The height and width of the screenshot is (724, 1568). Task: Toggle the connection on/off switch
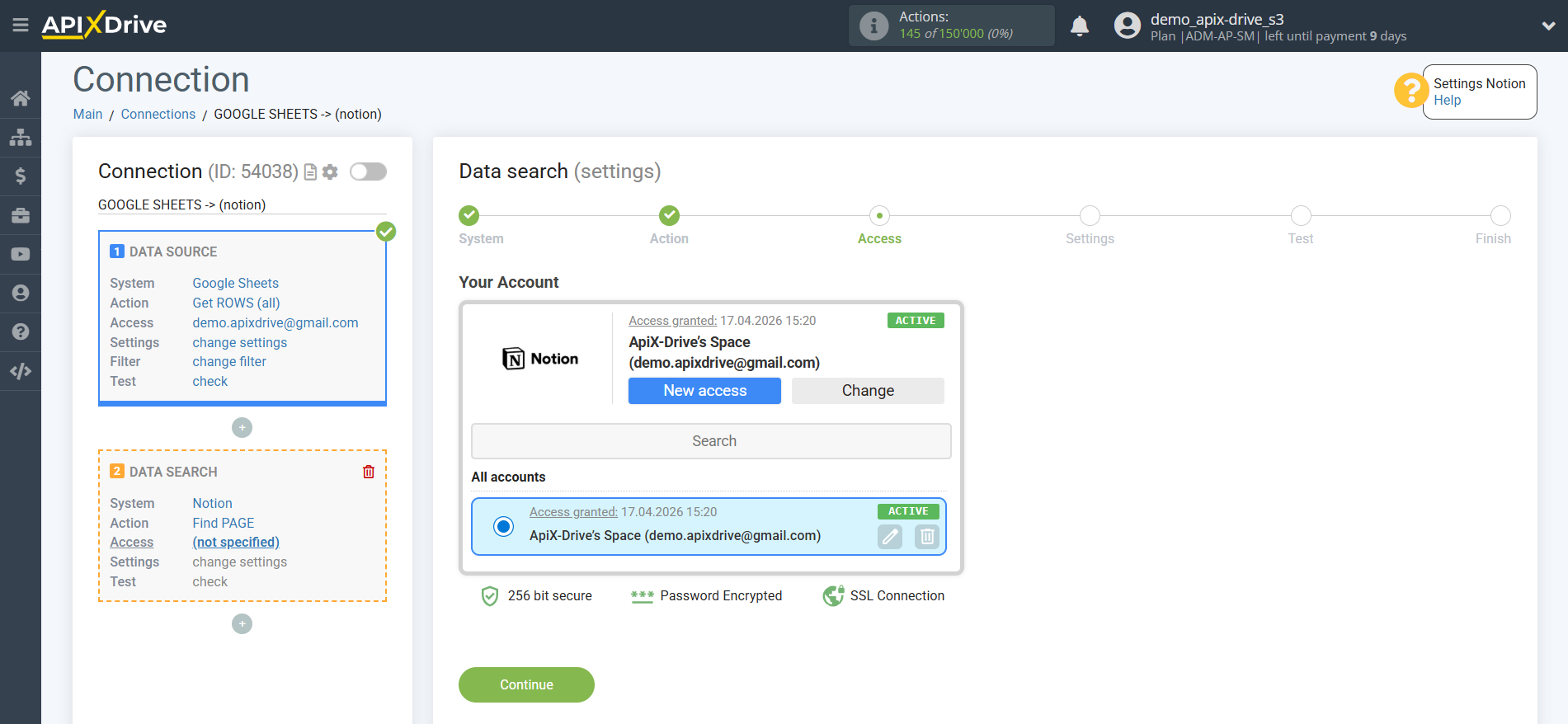(368, 172)
